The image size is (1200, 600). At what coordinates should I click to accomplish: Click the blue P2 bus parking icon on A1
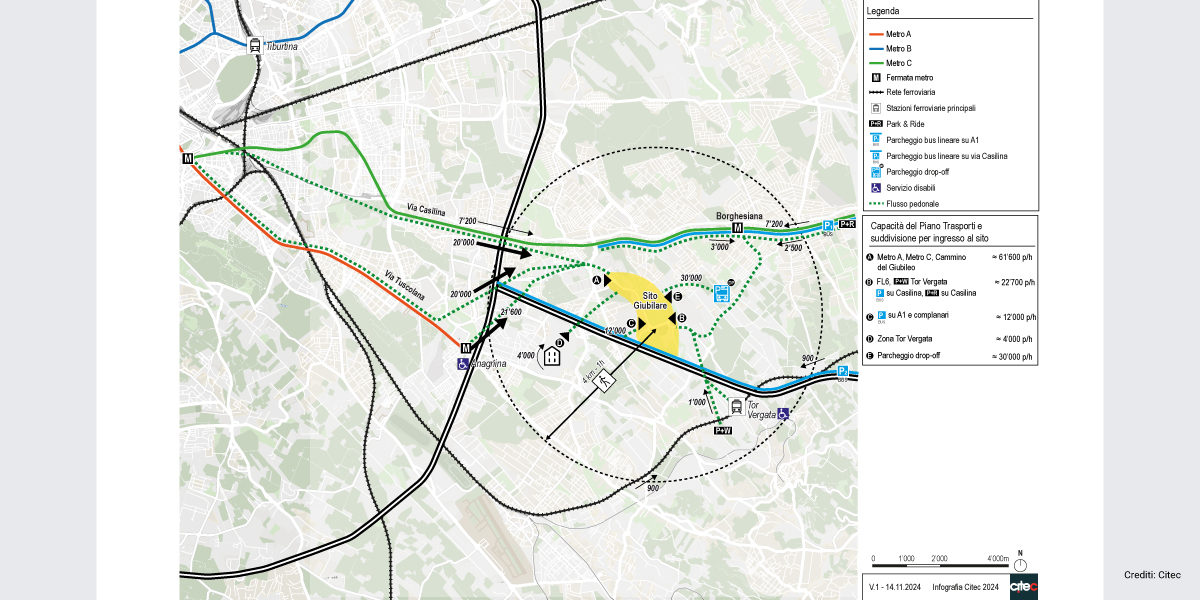click(x=842, y=371)
